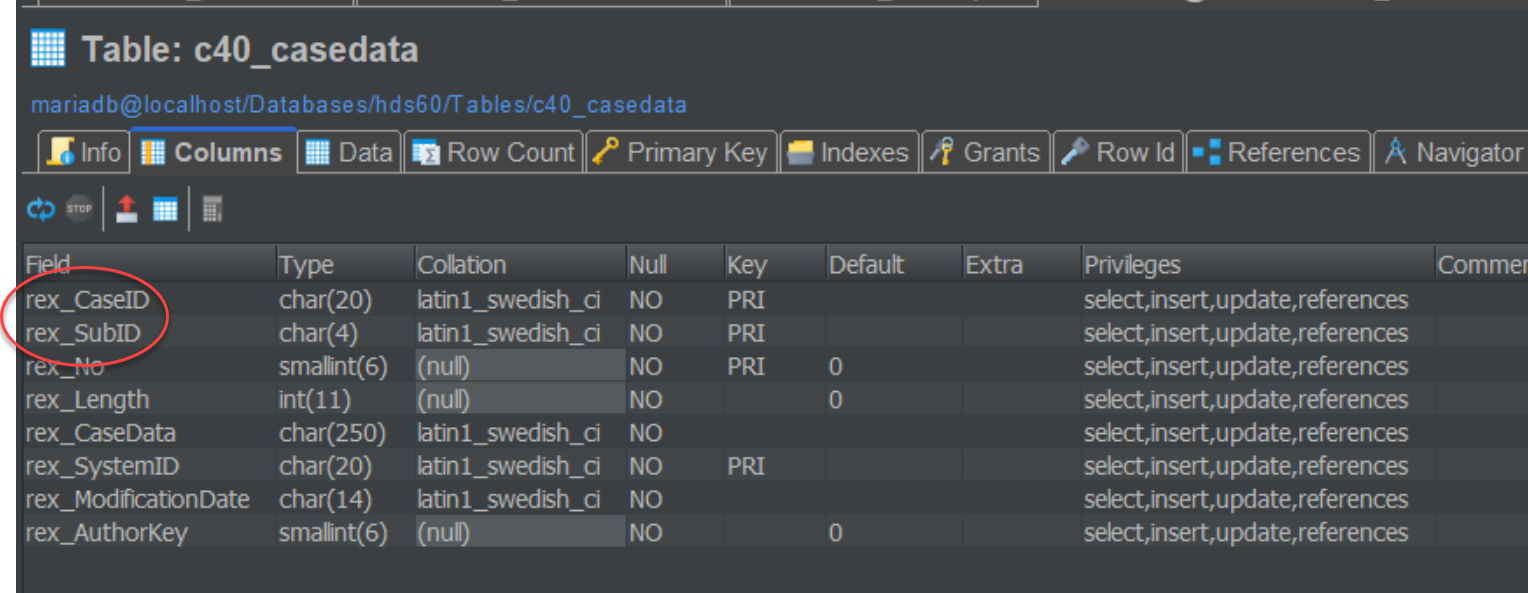Image resolution: width=1528 pixels, height=593 pixels.
Task: Switch to the References tab
Action: 1278,152
